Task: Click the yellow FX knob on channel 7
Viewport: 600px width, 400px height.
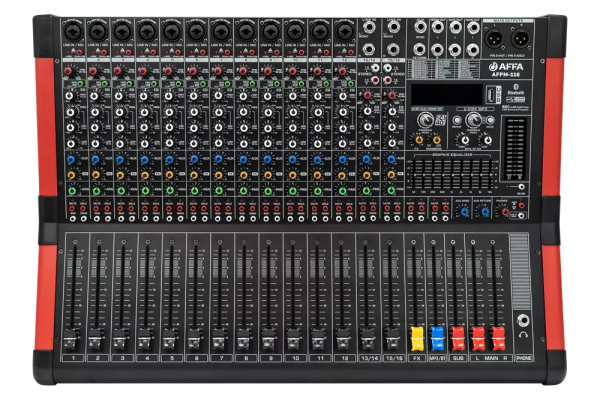Action: pos(218,175)
